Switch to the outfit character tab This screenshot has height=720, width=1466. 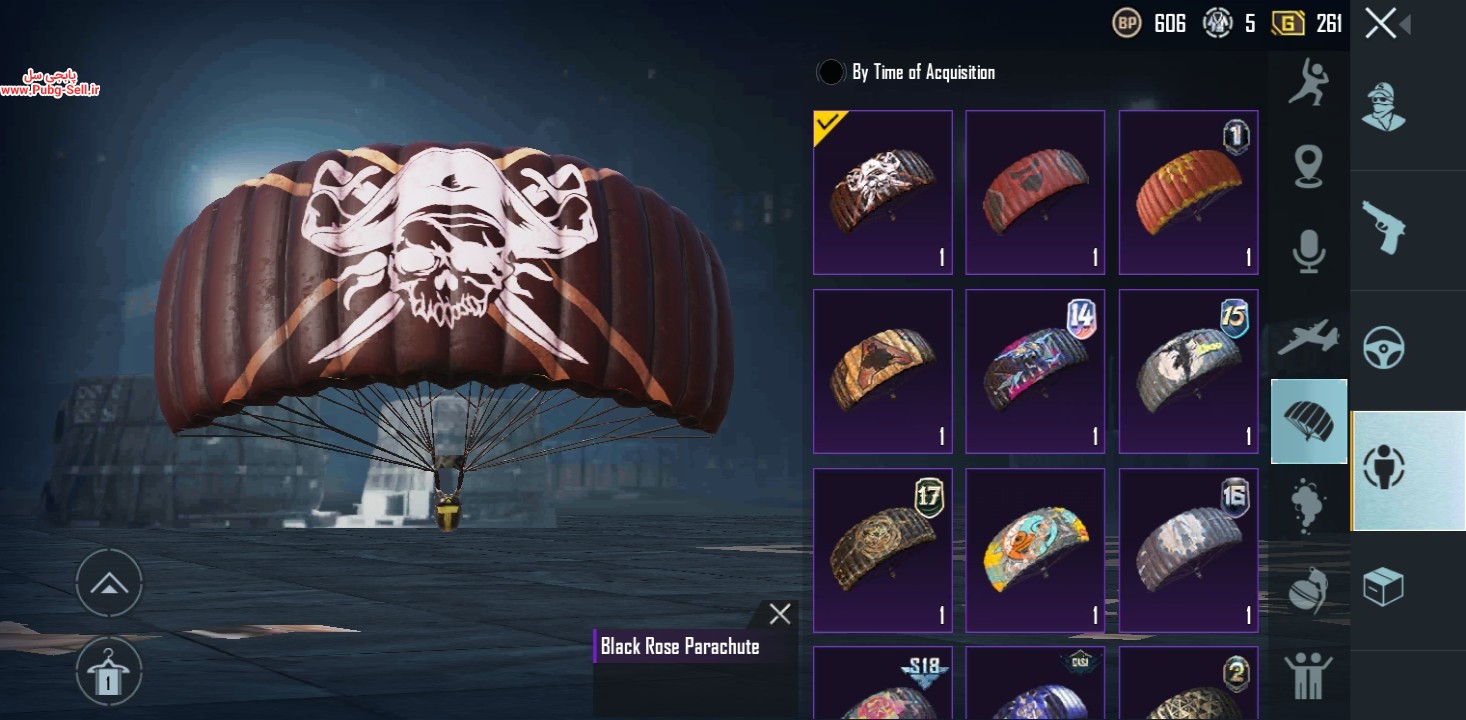1384,107
